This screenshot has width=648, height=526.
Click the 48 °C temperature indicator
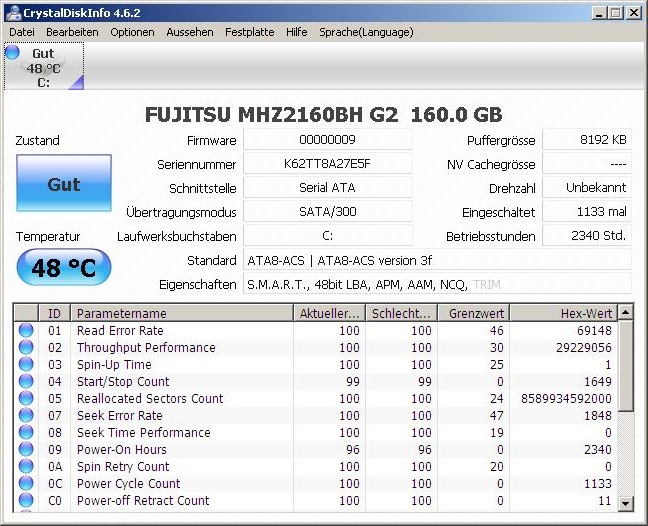click(x=64, y=267)
